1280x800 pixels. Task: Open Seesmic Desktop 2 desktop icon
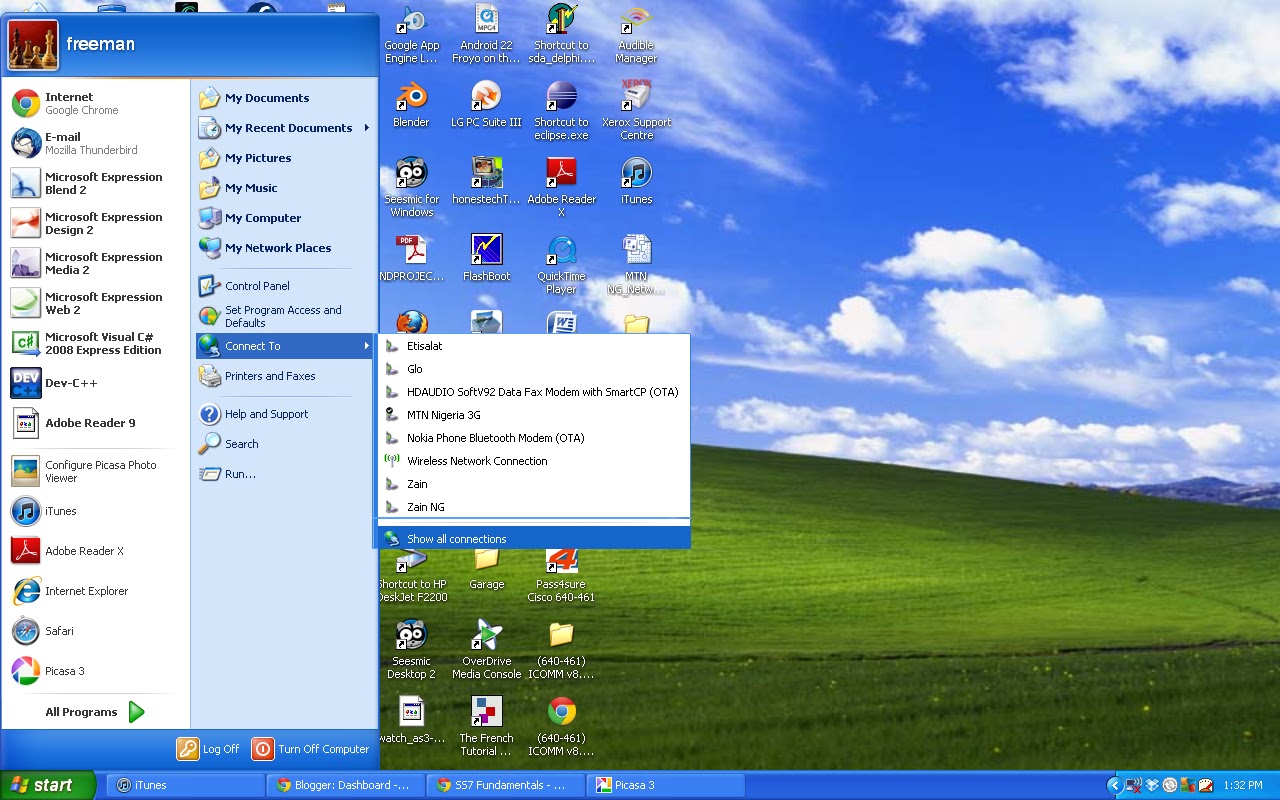tap(412, 650)
